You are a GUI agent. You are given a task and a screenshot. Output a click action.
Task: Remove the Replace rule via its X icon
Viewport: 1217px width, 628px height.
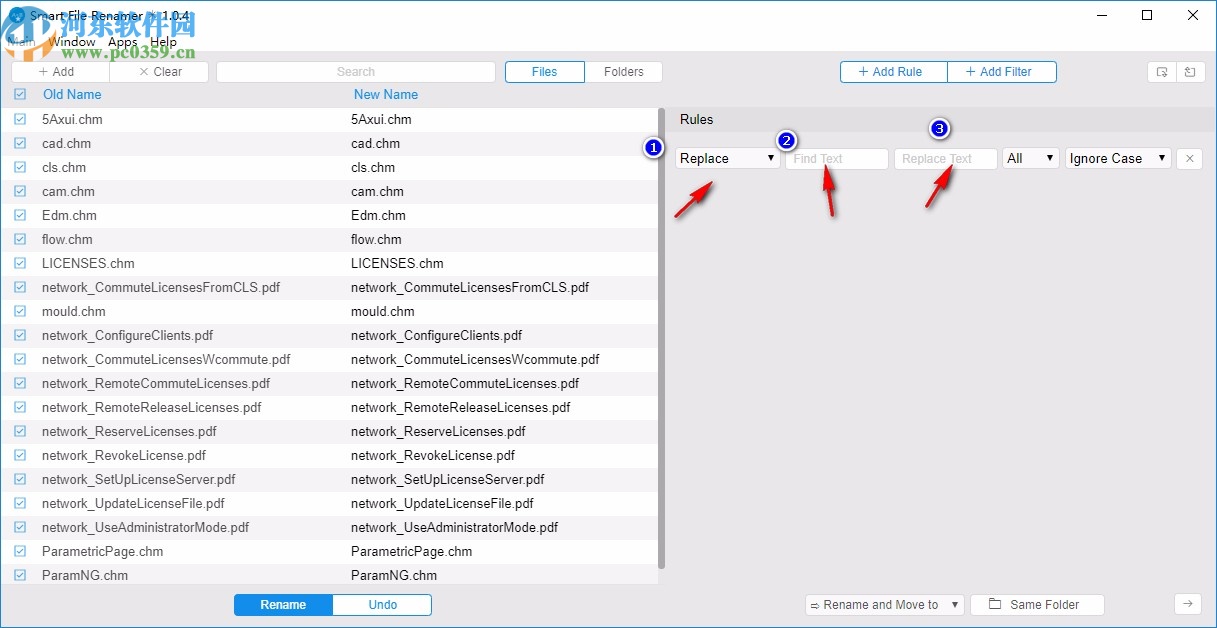pos(1189,158)
